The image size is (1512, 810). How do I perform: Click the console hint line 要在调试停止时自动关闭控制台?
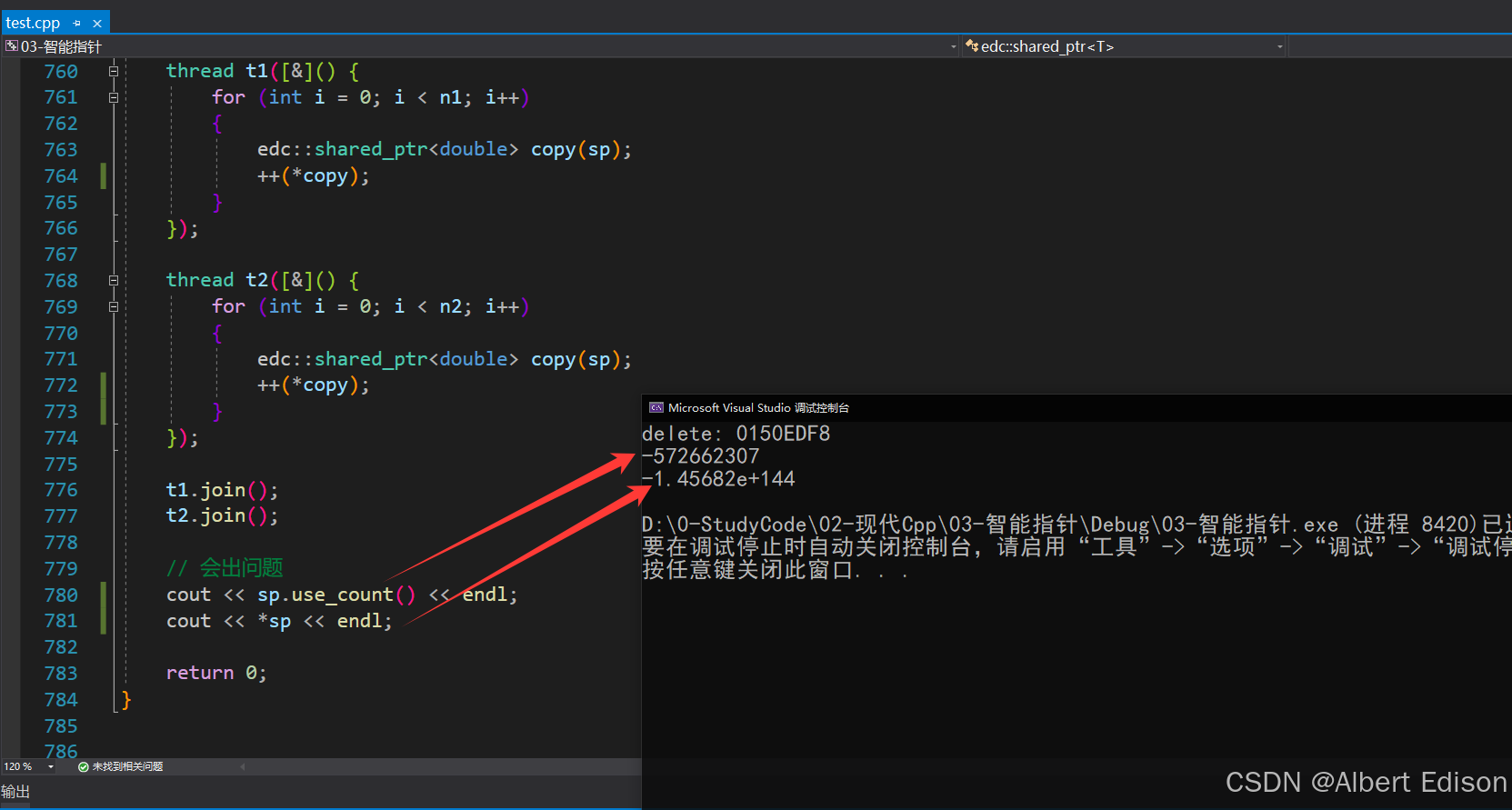tap(1076, 547)
